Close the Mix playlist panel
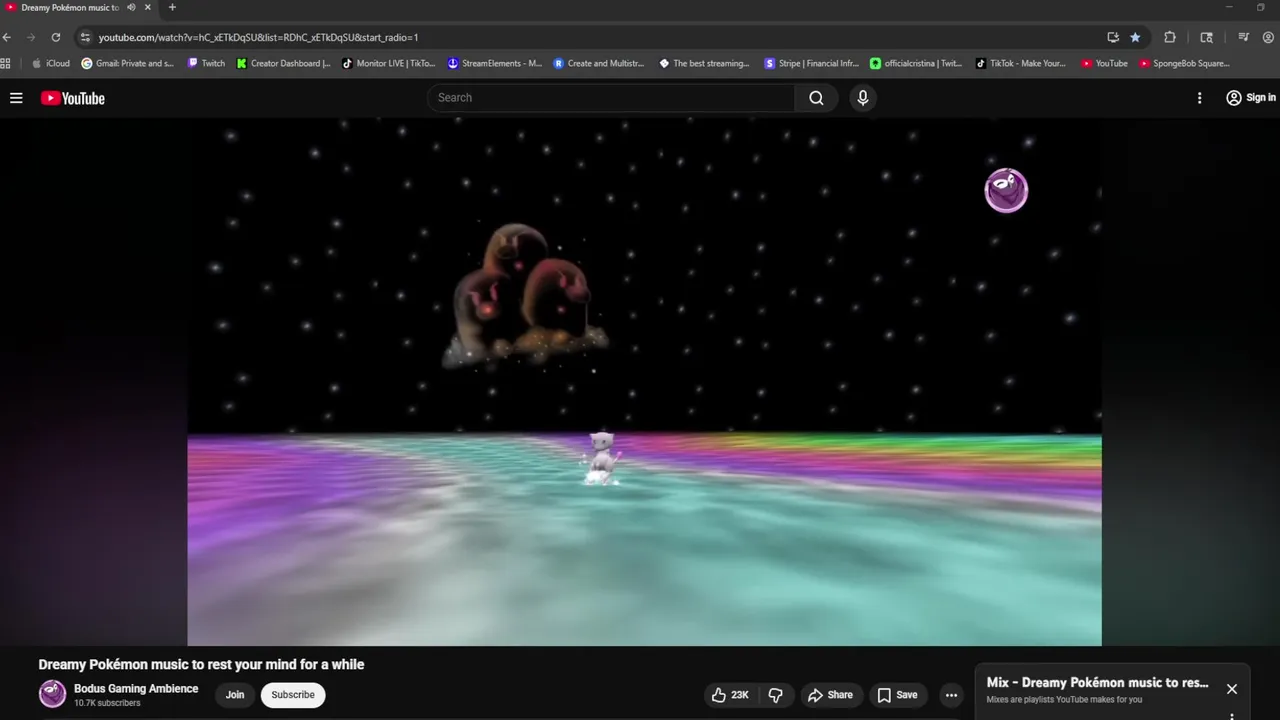This screenshot has width=1280, height=720. pos(1232,689)
